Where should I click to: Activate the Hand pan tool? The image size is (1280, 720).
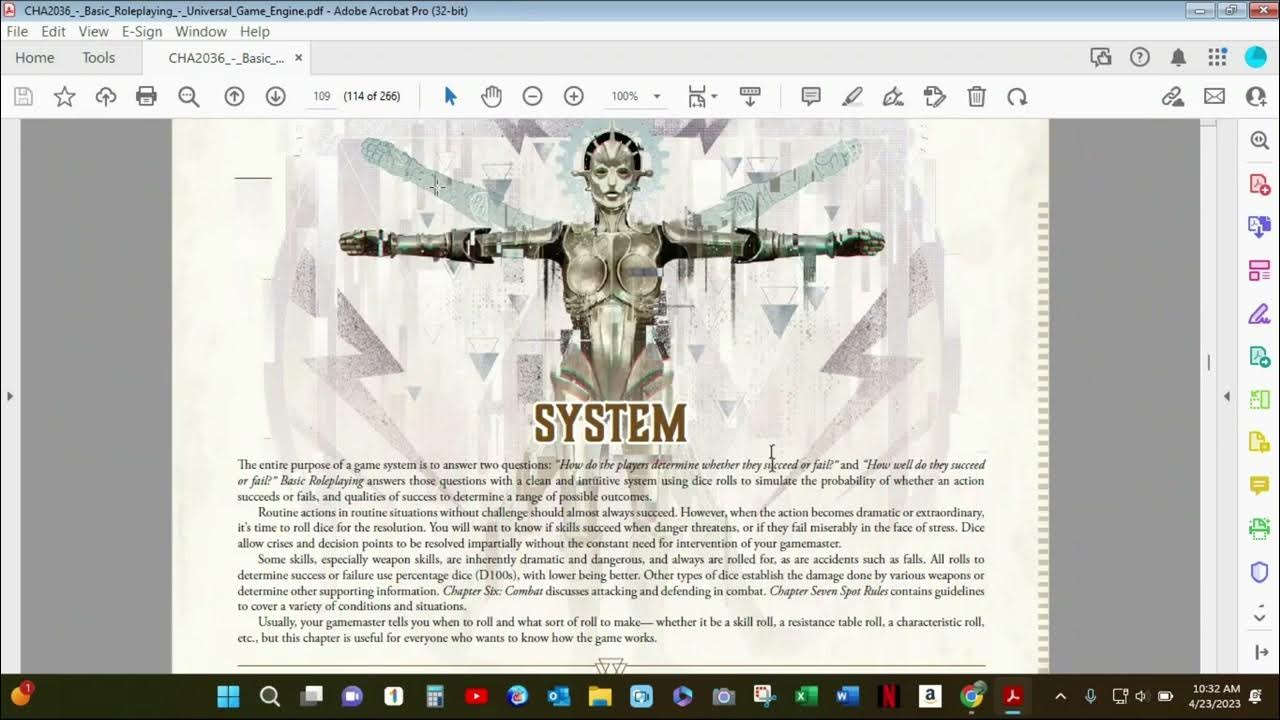point(491,96)
